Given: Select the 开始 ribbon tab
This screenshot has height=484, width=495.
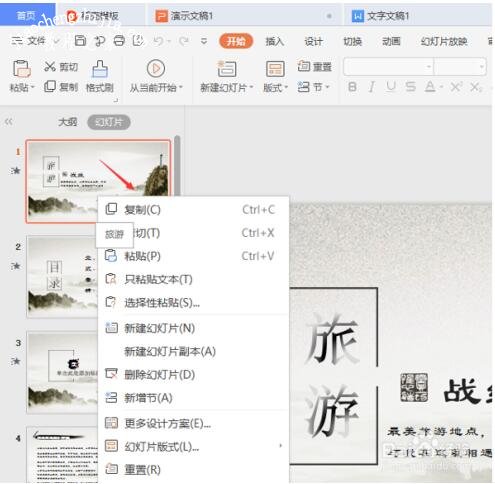Looking at the screenshot, I should [236, 41].
